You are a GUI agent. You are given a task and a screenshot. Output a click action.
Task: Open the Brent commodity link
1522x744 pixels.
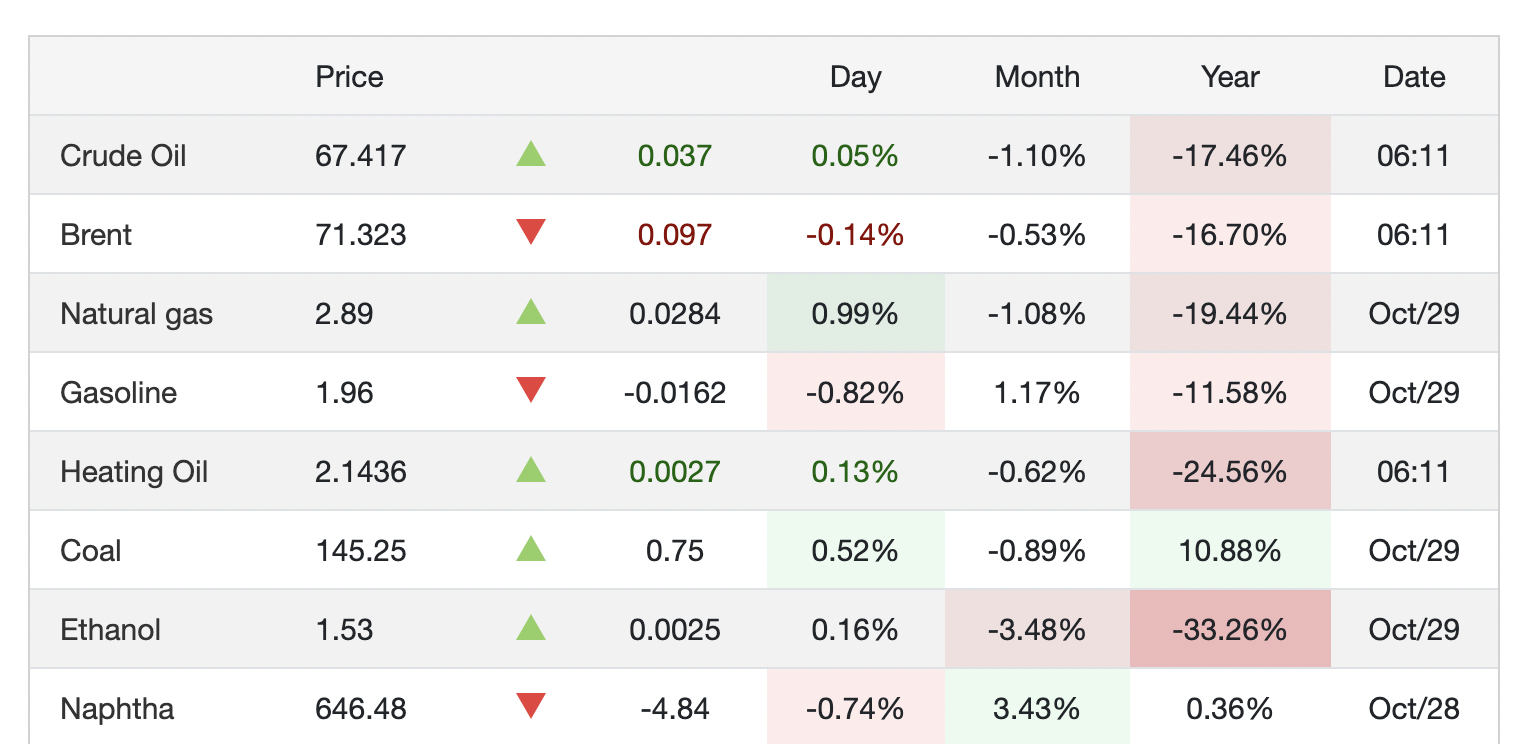[96, 235]
